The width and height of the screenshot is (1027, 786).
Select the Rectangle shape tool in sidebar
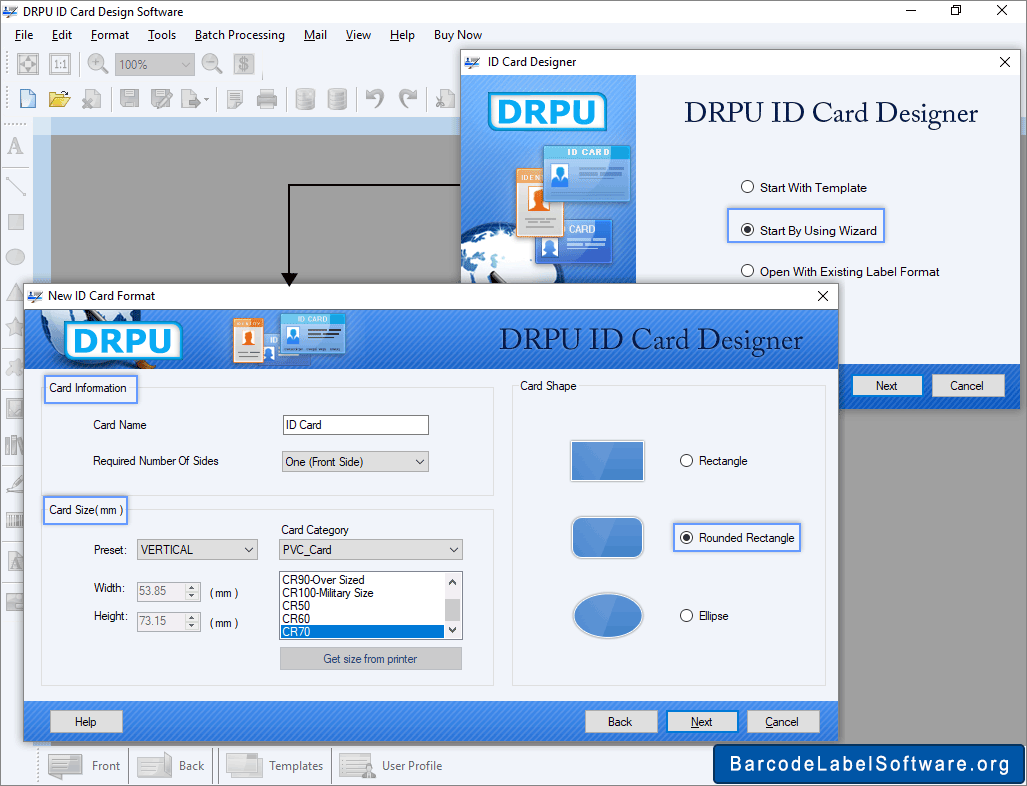(16, 221)
